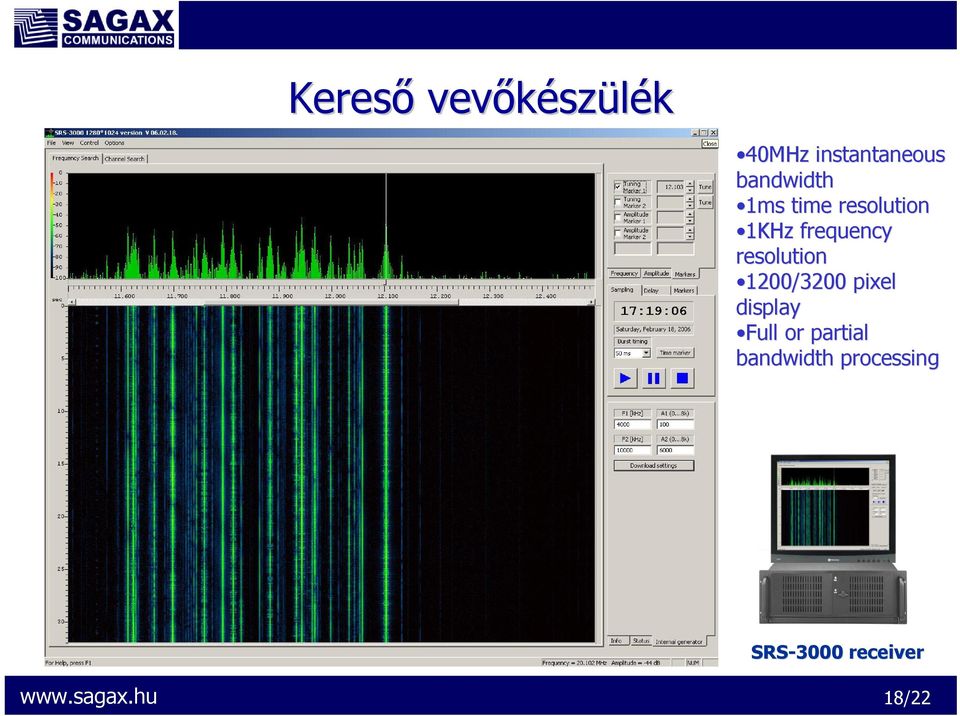Click the Download settings button
The image size is (960, 716).
(x=653, y=465)
